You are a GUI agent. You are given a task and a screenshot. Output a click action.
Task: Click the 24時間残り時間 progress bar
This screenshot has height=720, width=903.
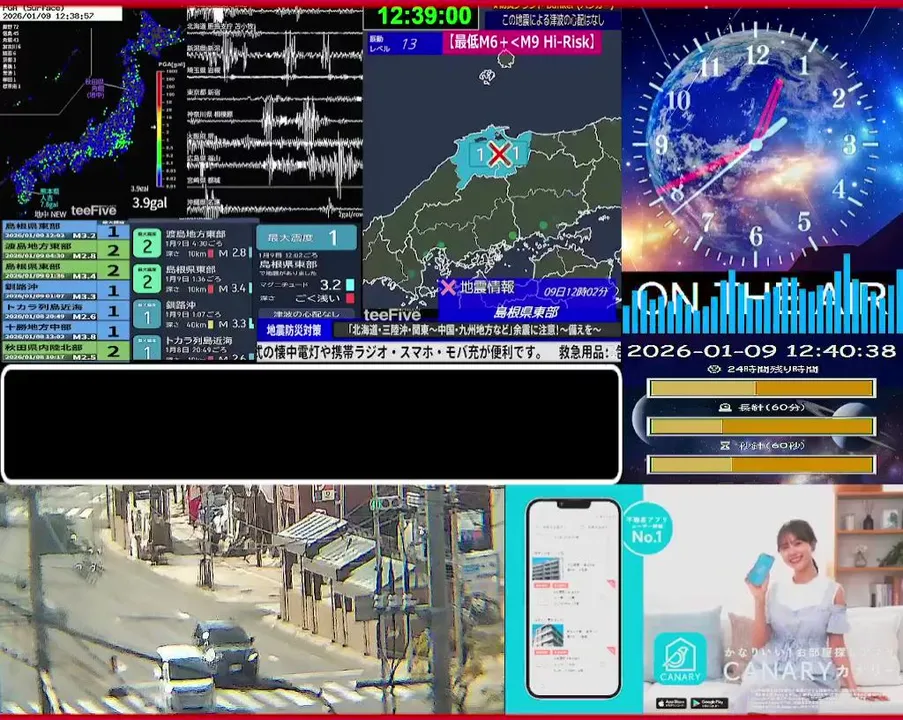(x=761, y=388)
